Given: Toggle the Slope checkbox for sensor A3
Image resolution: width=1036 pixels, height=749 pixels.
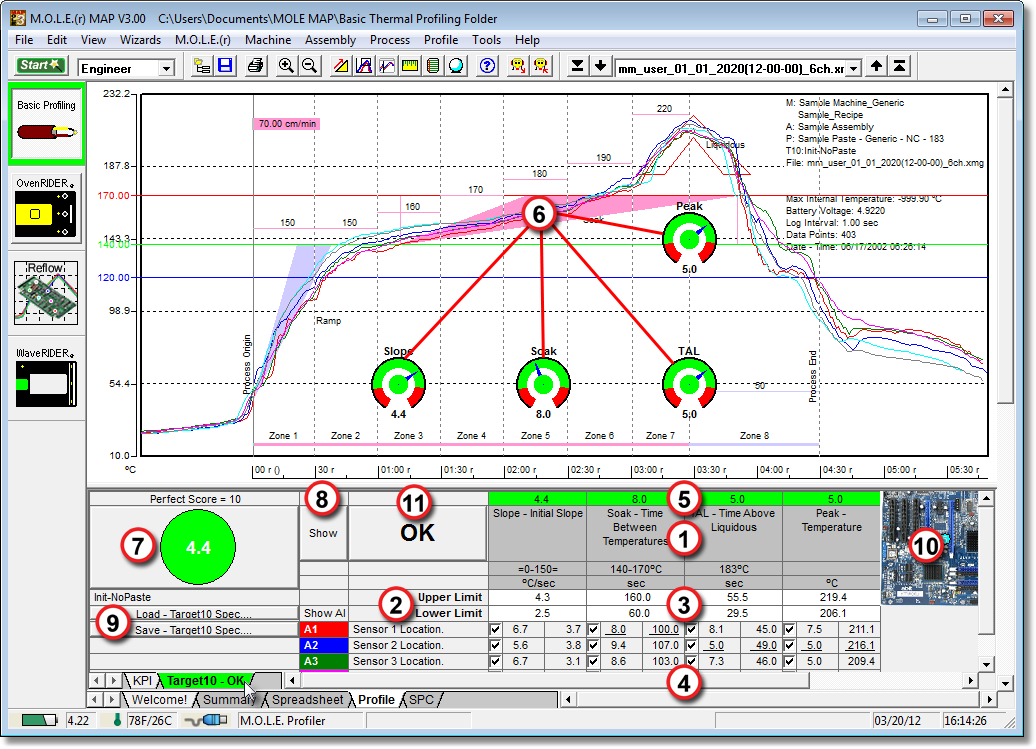Looking at the screenshot, I should (x=496, y=661).
